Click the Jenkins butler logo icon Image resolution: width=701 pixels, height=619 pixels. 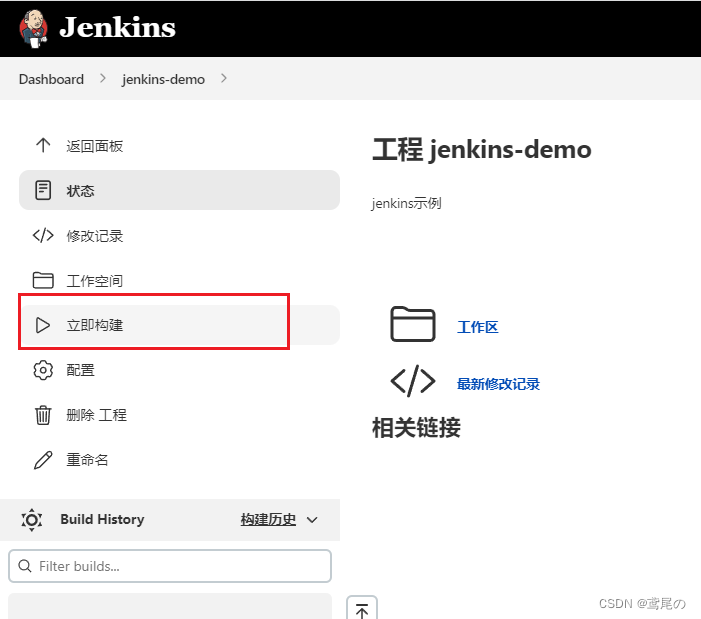(x=34, y=28)
